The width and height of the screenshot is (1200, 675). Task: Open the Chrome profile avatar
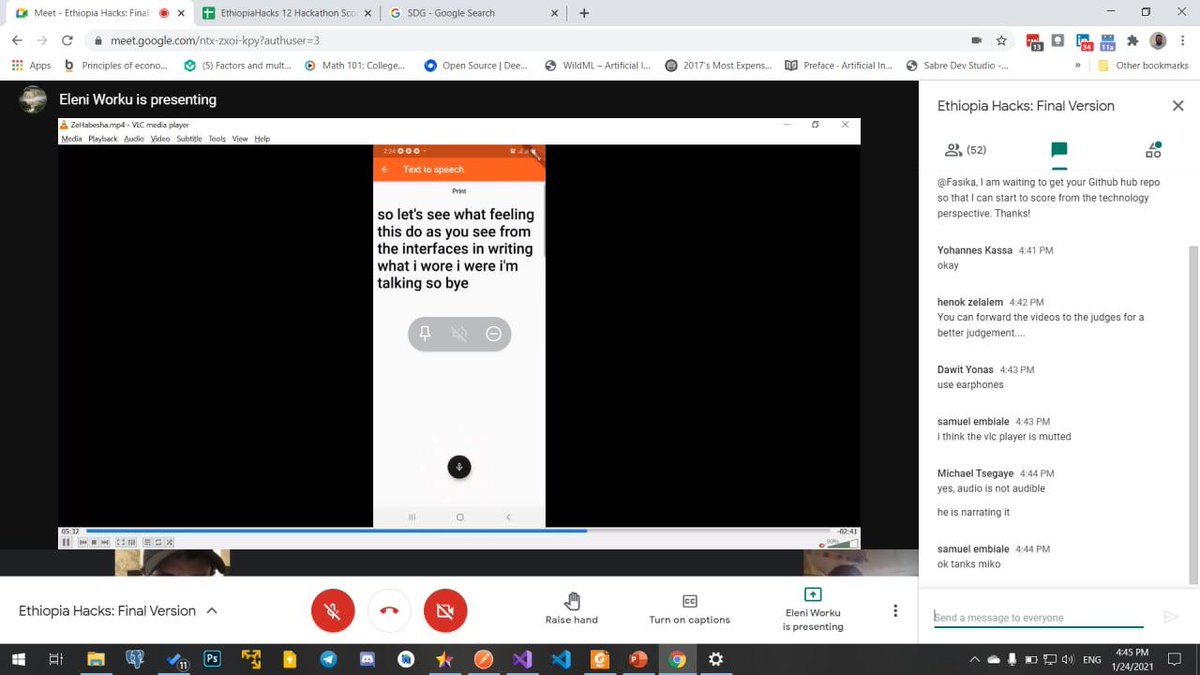pyautogui.click(x=1158, y=41)
